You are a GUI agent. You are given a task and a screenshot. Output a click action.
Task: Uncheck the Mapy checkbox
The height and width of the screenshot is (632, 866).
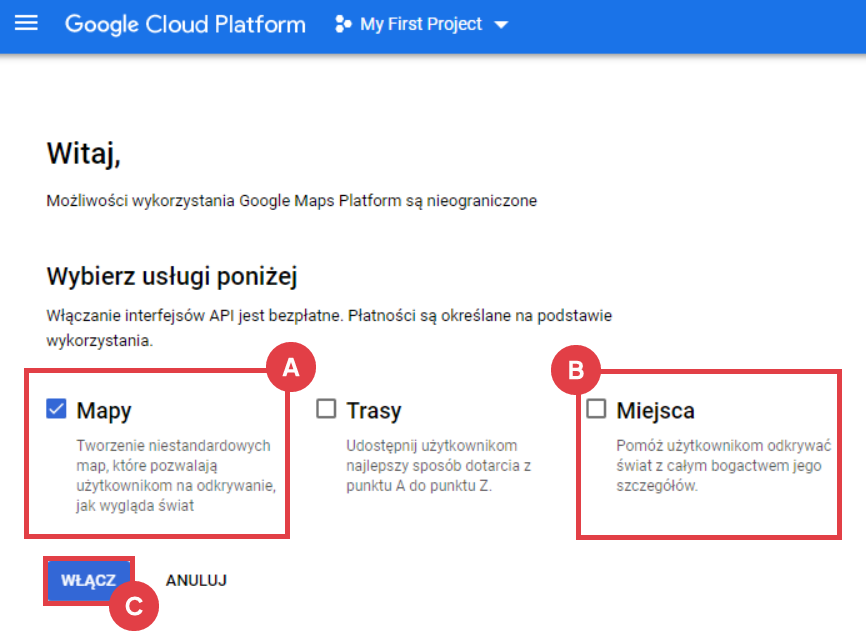point(56,408)
